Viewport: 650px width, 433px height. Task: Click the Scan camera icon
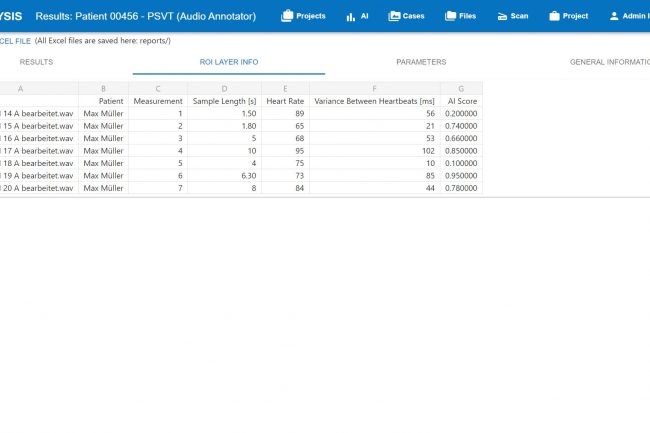point(503,16)
